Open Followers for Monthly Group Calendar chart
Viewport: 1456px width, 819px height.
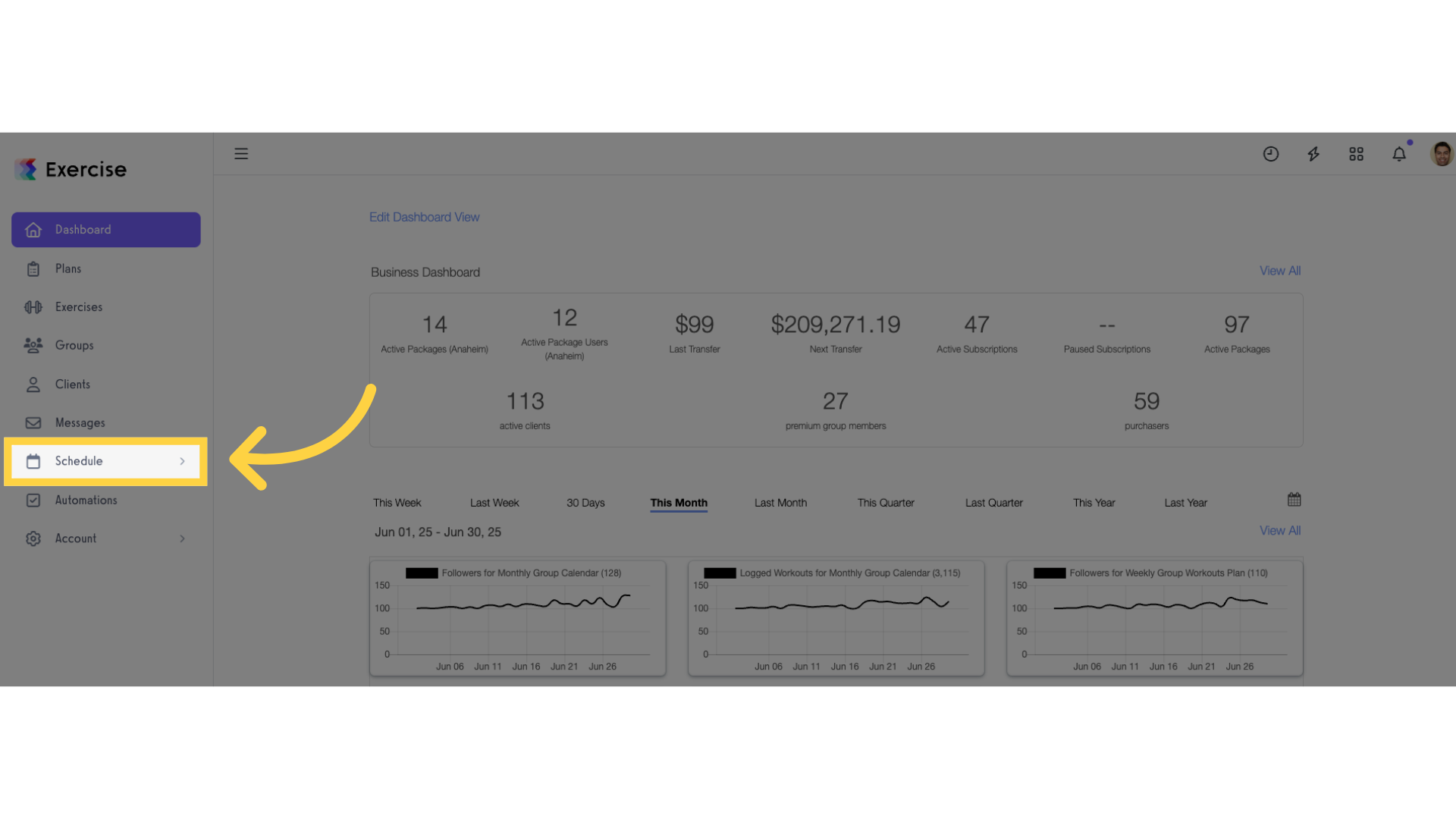518,618
